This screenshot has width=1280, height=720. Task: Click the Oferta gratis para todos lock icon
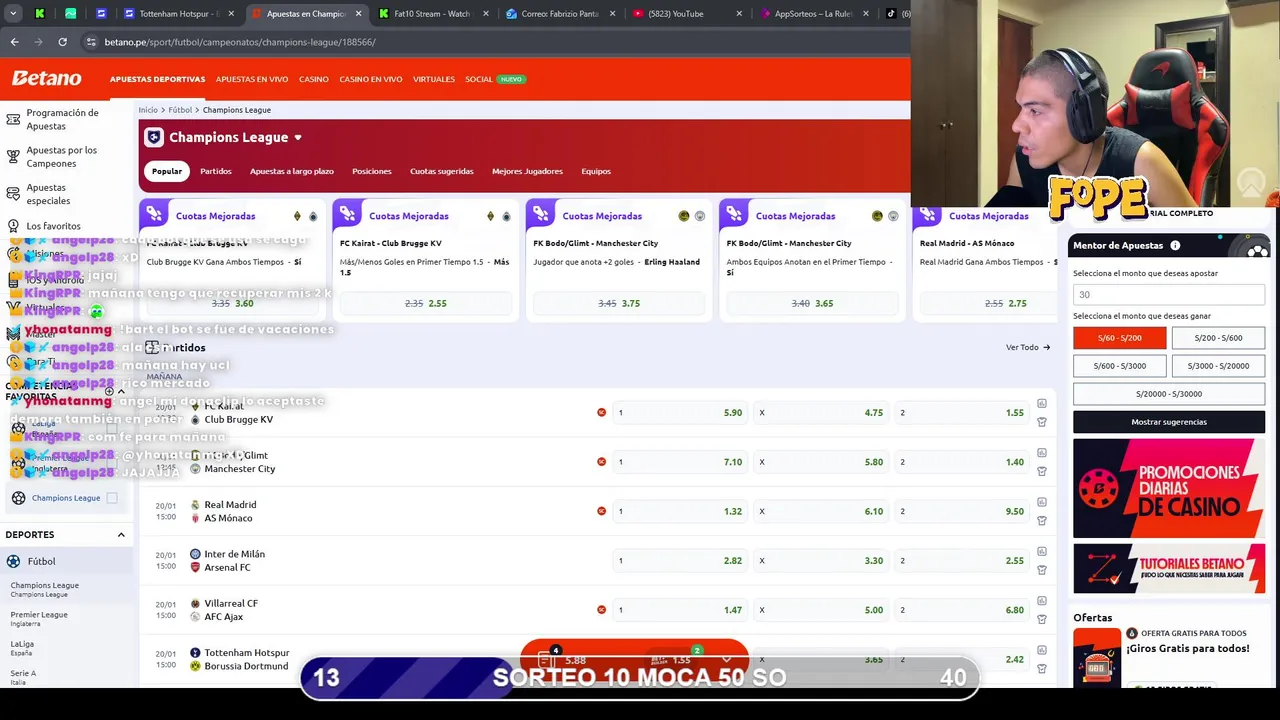point(1132,633)
